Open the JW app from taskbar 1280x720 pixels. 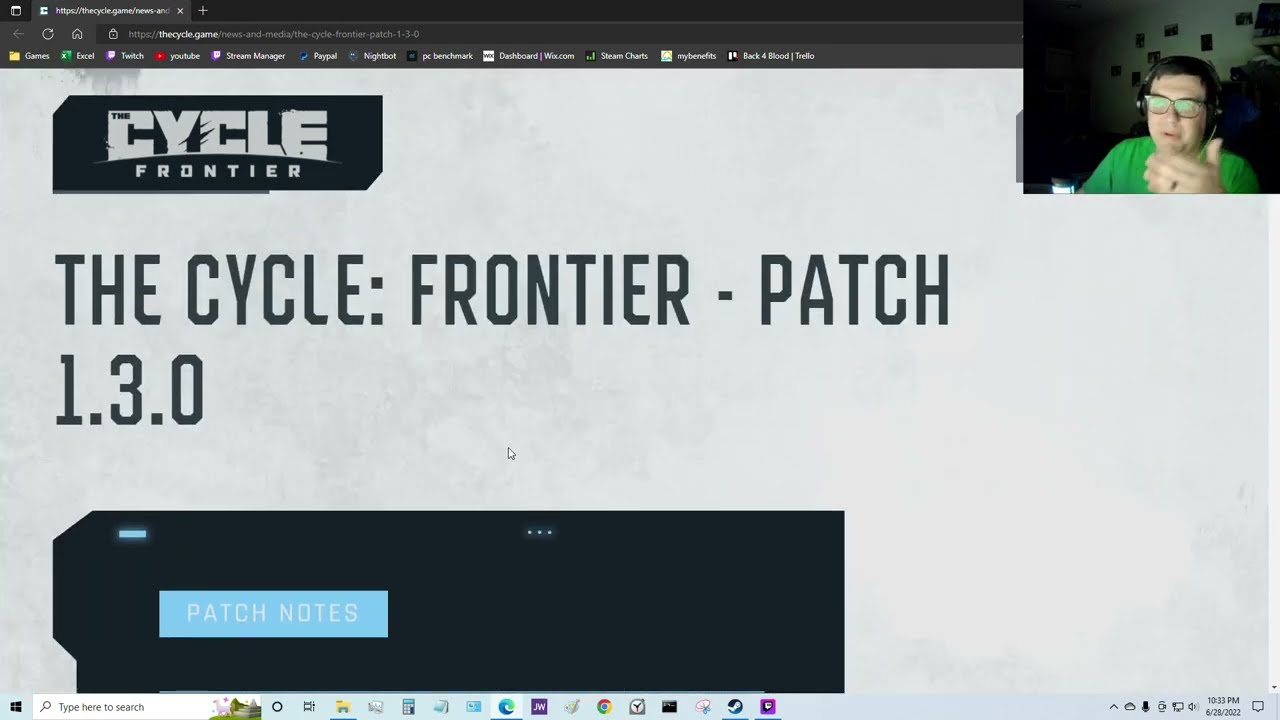tap(539, 707)
